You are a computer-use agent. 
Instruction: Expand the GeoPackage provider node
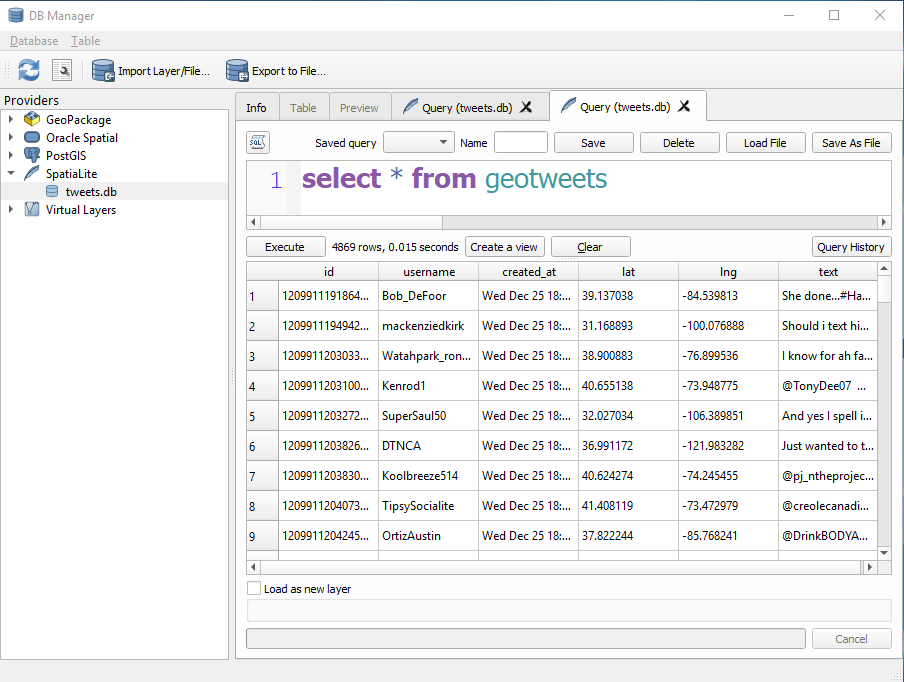11,120
